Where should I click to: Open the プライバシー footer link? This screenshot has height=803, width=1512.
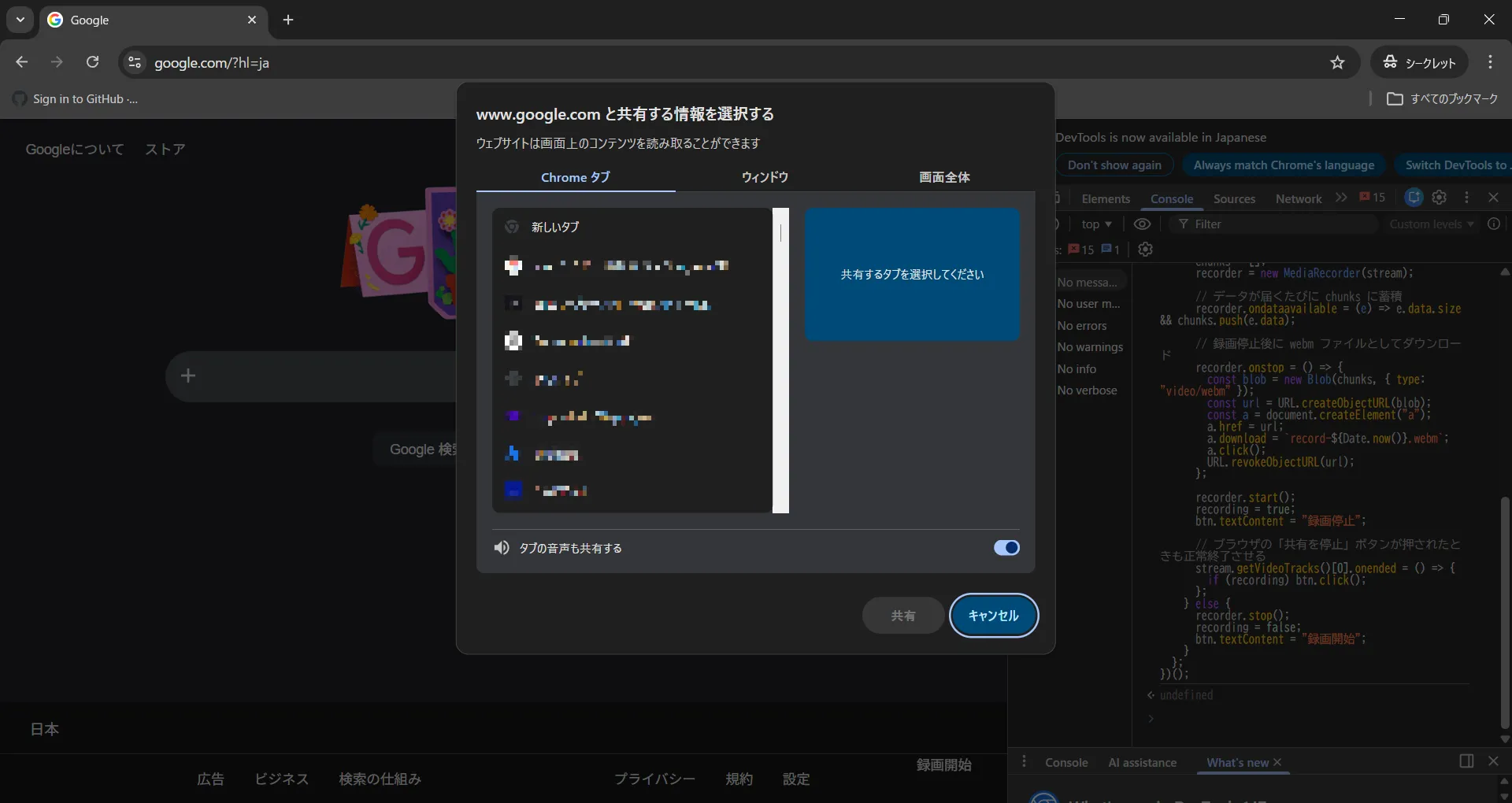(x=654, y=779)
